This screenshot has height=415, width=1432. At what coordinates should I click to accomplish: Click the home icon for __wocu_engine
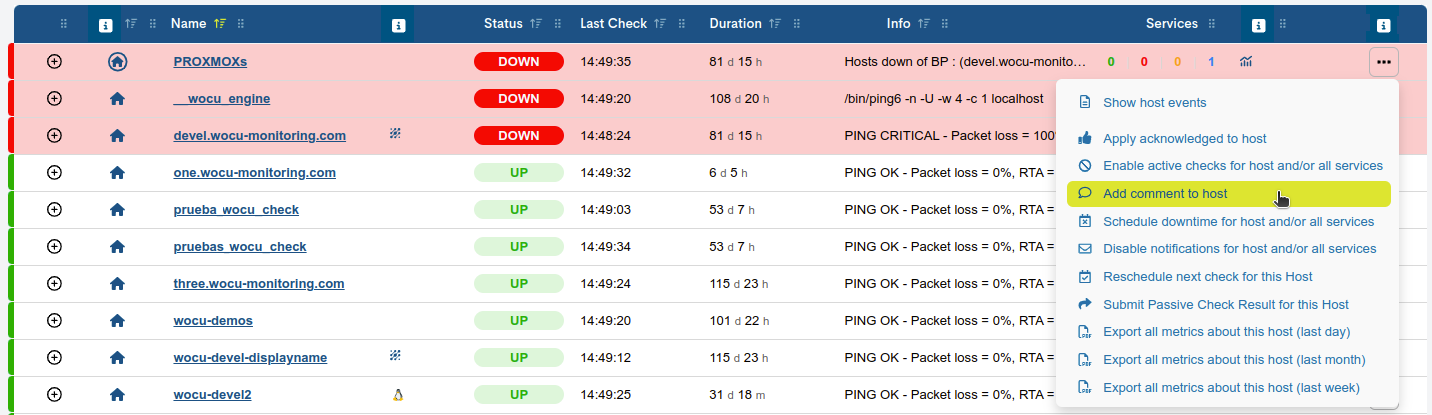pyautogui.click(x=117, y=98)
